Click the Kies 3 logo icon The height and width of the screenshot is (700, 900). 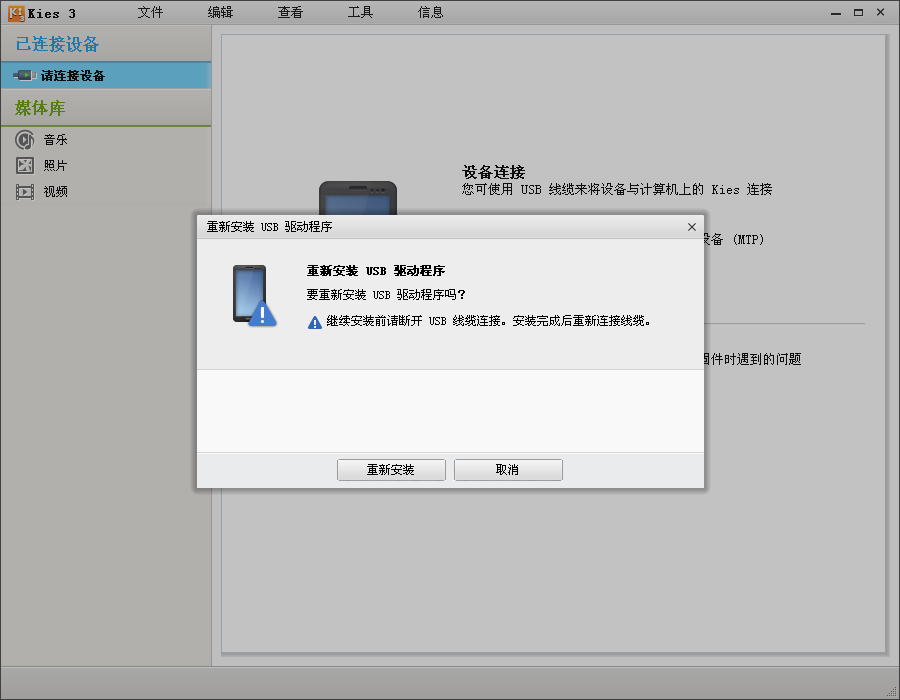pos(16,14)
